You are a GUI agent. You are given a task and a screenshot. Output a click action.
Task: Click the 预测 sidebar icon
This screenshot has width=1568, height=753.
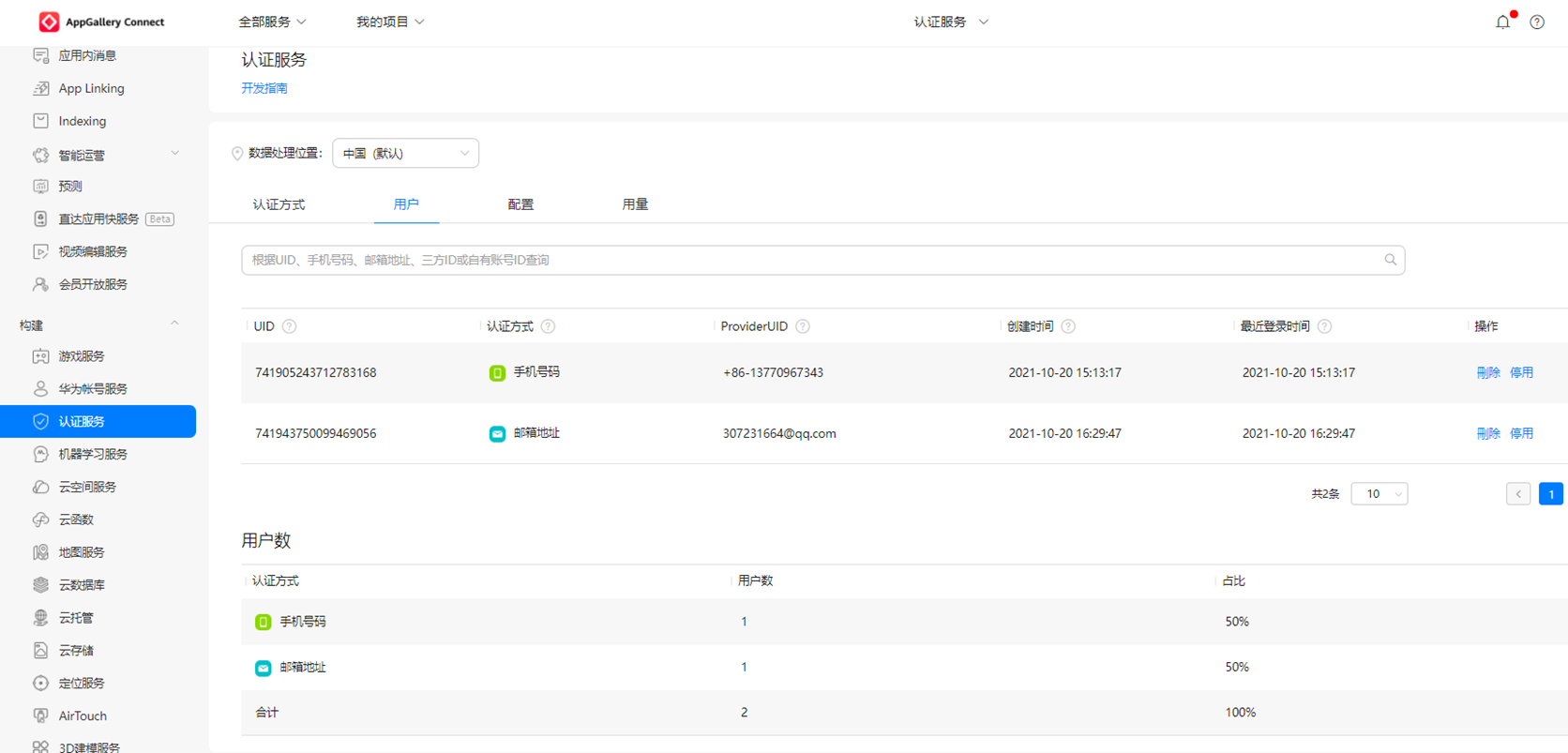tap(40, 186)
